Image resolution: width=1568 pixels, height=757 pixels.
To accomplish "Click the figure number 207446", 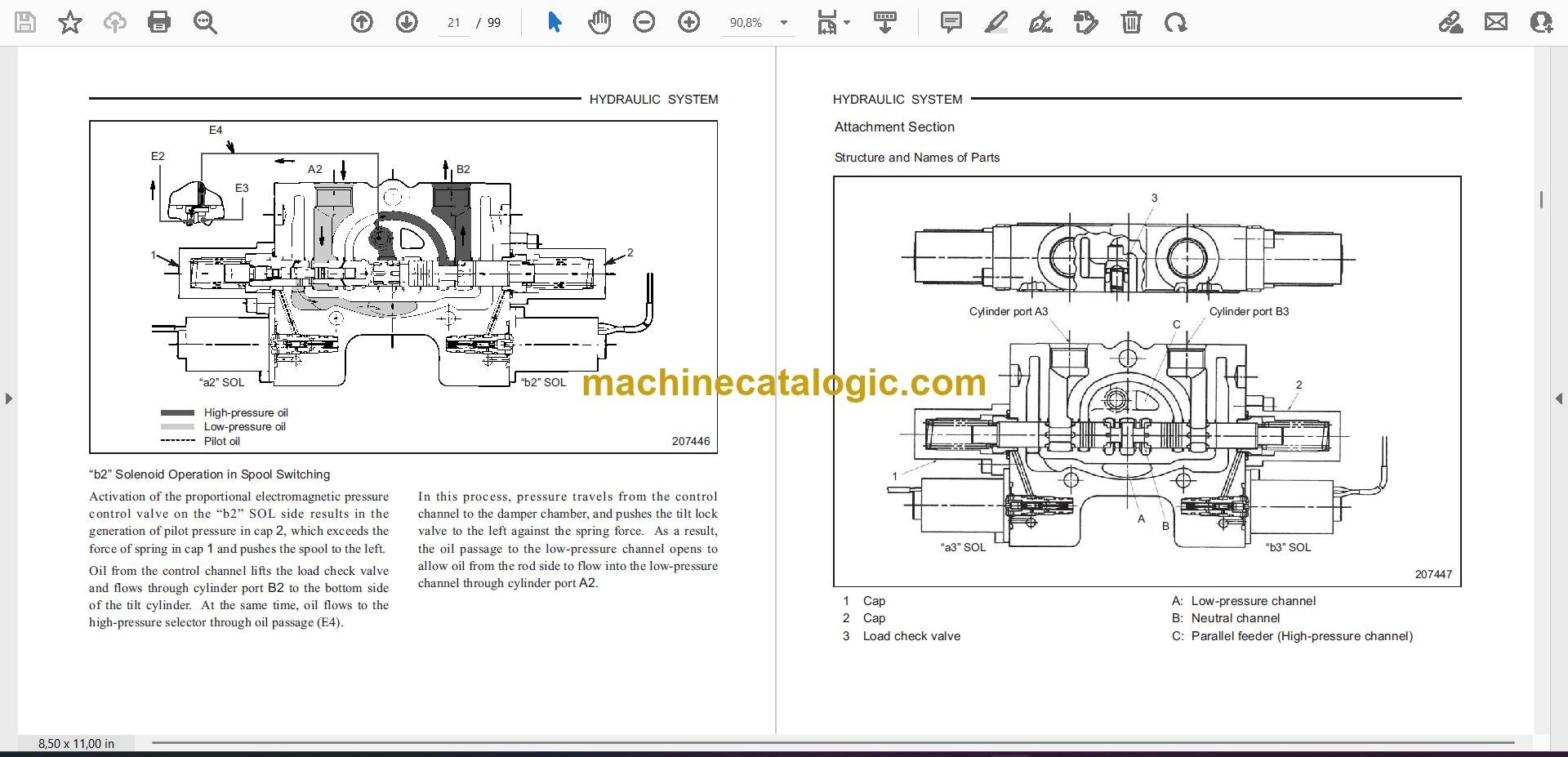I will pos(691,441).
